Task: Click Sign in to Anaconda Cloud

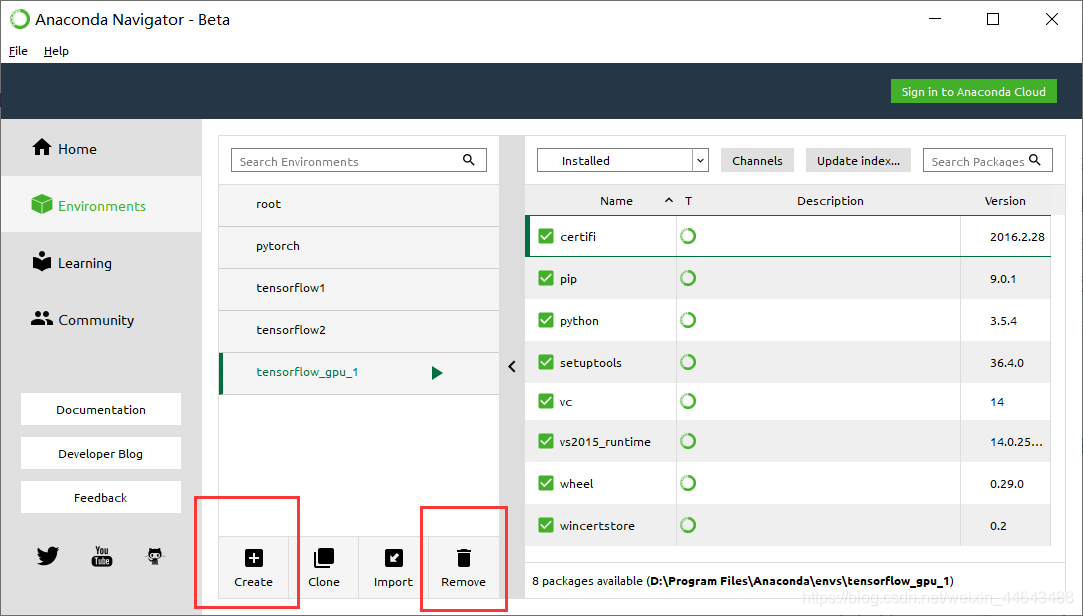Action: 973,91
